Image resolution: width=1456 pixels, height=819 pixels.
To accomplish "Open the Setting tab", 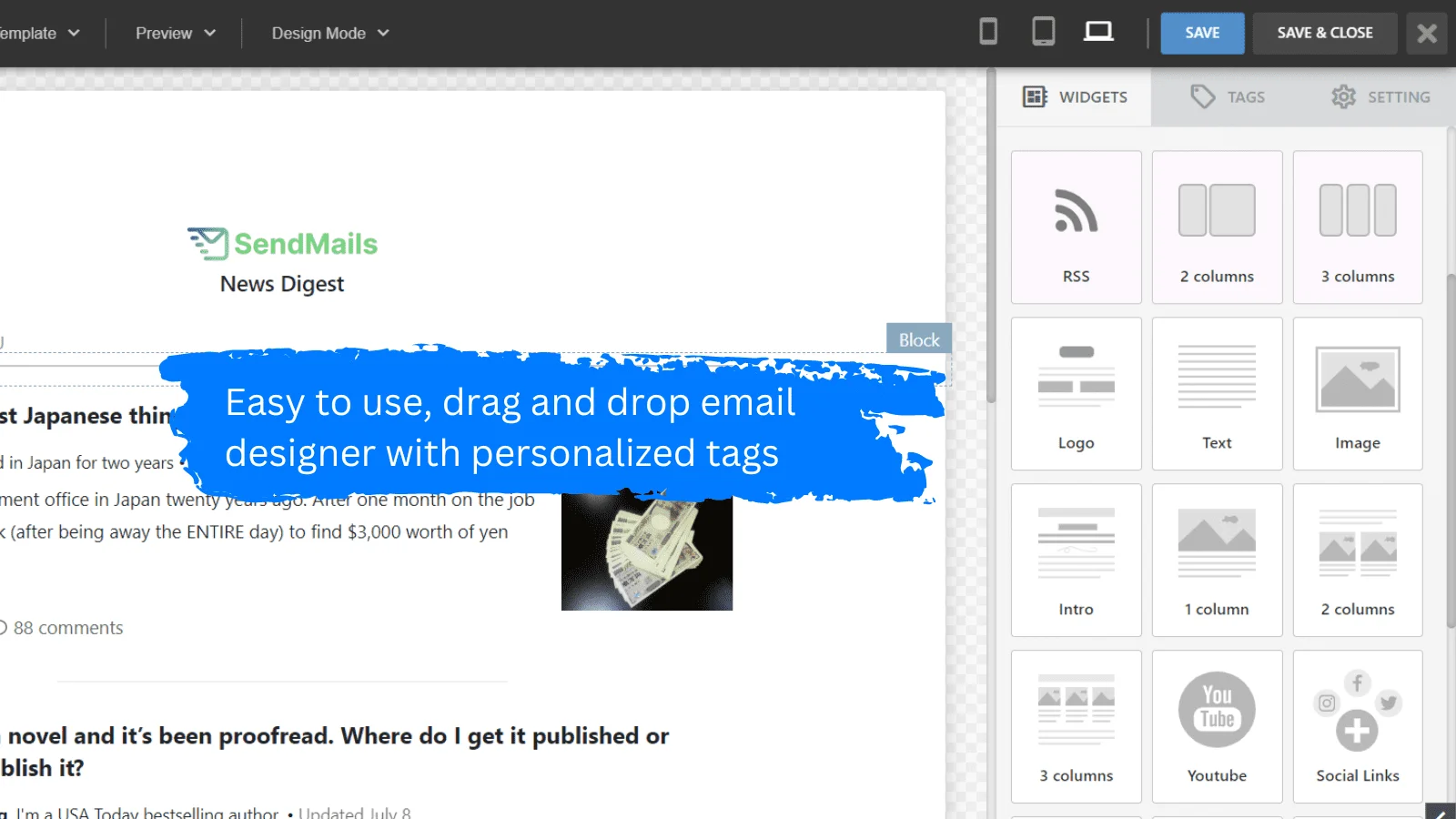I will [1380, 96].
